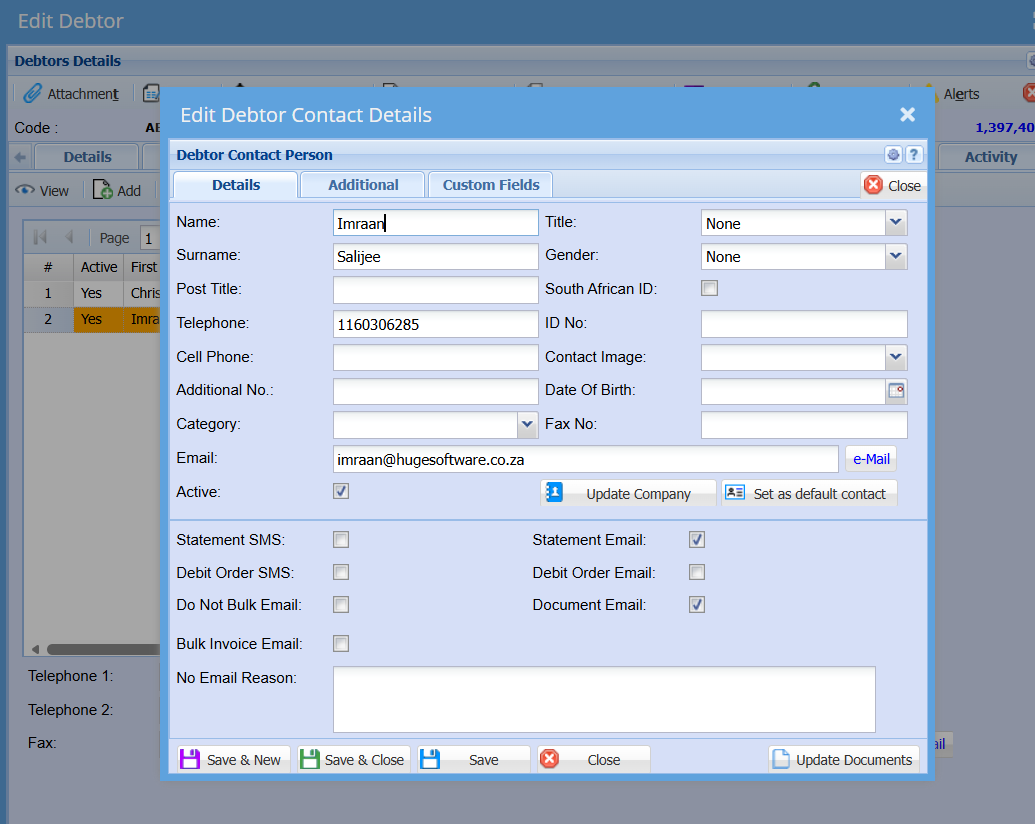Image resolution: width=1035 pixels, height=824 pixels.
Task: Click the Post Title input field
Action: point(436,290)
